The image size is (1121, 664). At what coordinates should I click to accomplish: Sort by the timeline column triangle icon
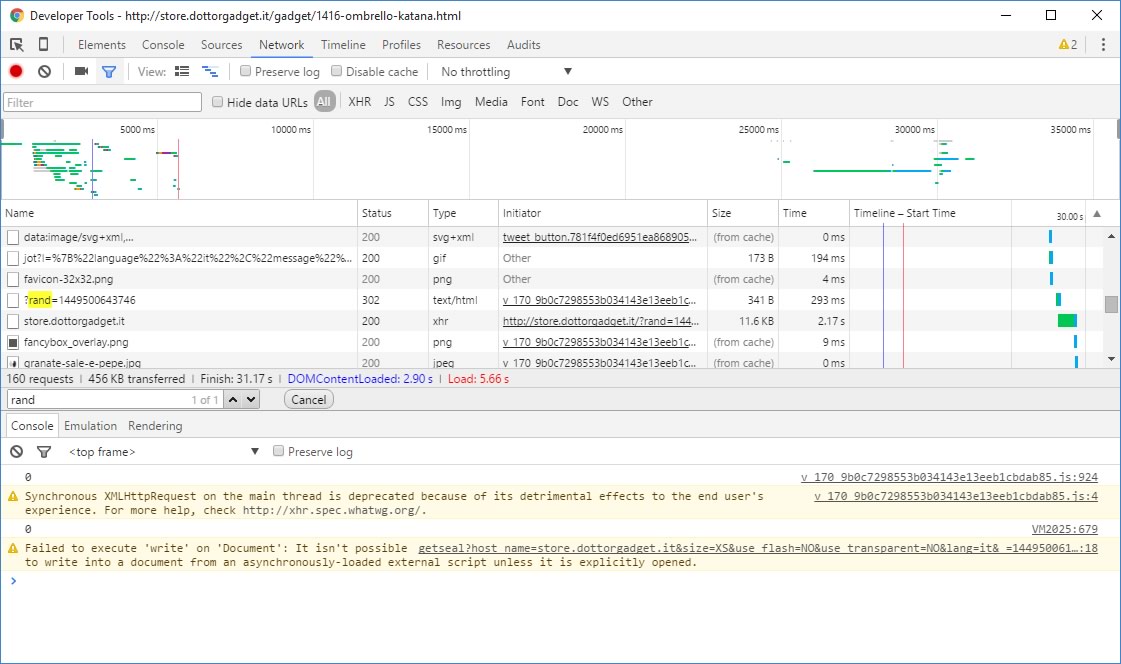click(x=1097, y=214)
